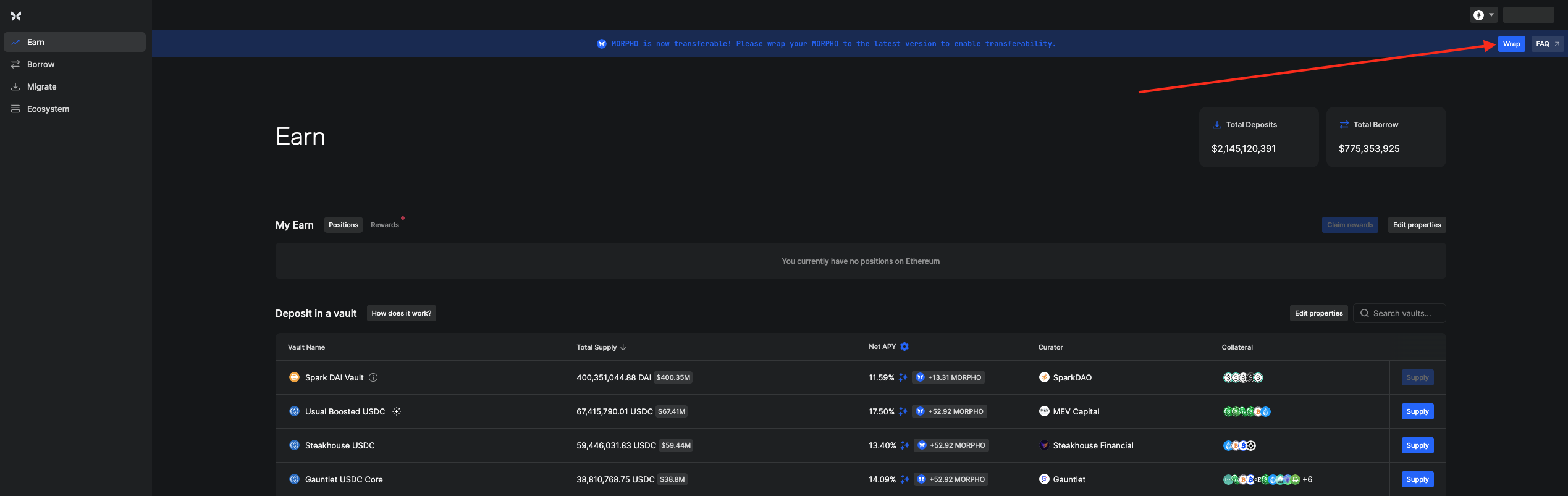Viewport: 1568px width, 496px height.
Task: Open the Borrow section in sidebar
Action: click(75, 64)
